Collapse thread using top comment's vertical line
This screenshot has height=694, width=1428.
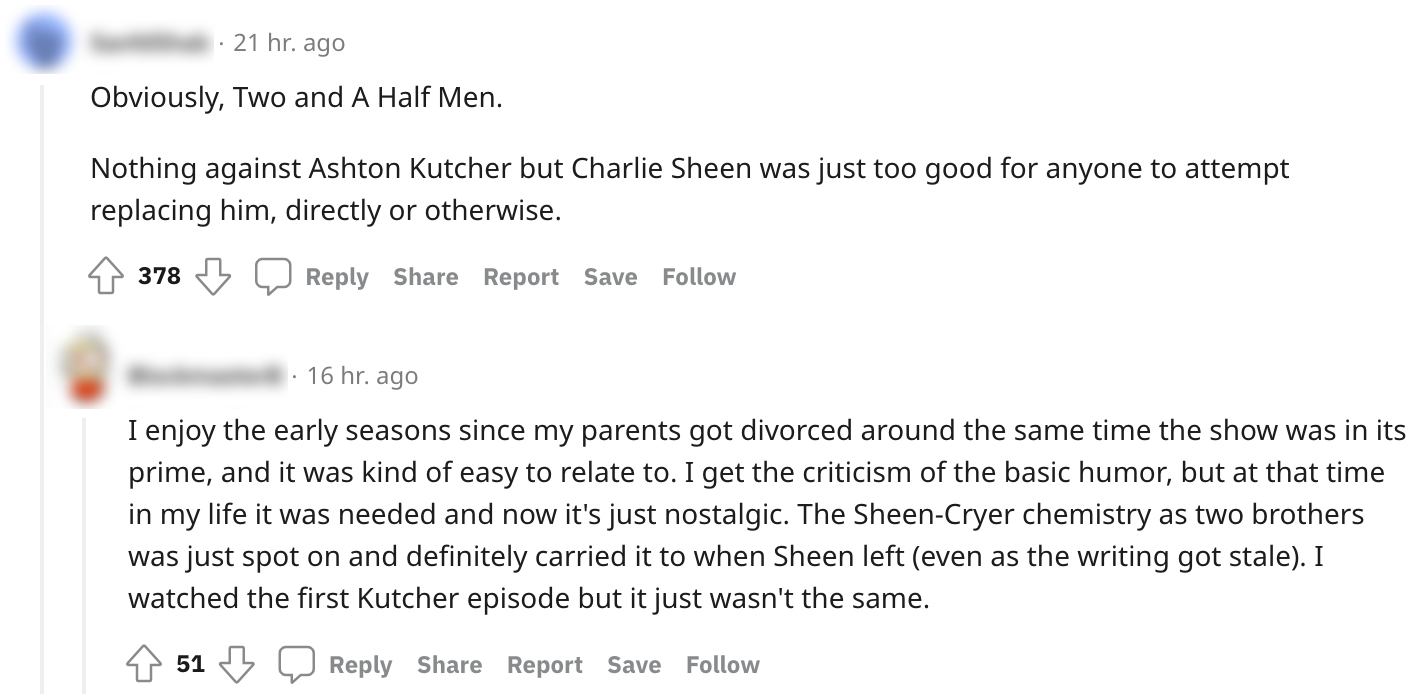[43, 400]
